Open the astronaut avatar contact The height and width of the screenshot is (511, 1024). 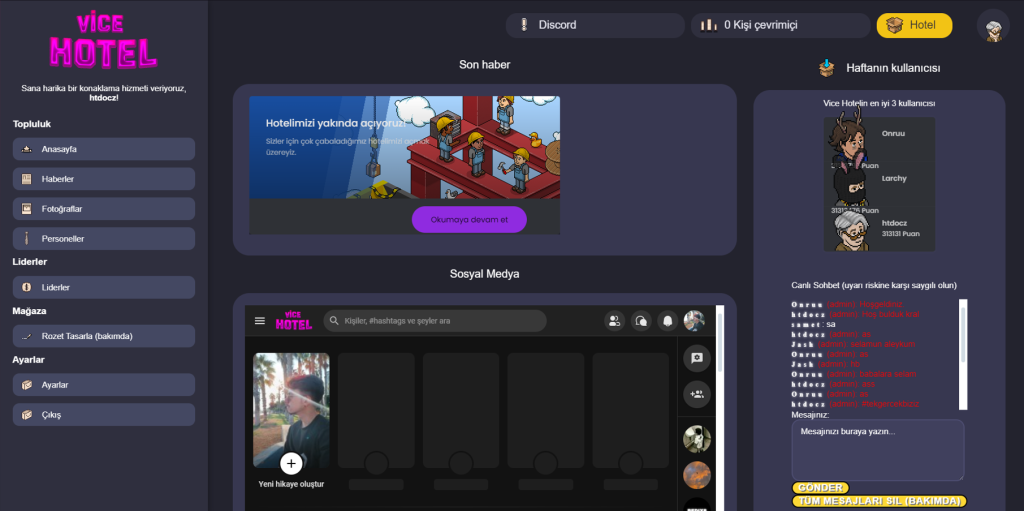(x=697, y=438)
